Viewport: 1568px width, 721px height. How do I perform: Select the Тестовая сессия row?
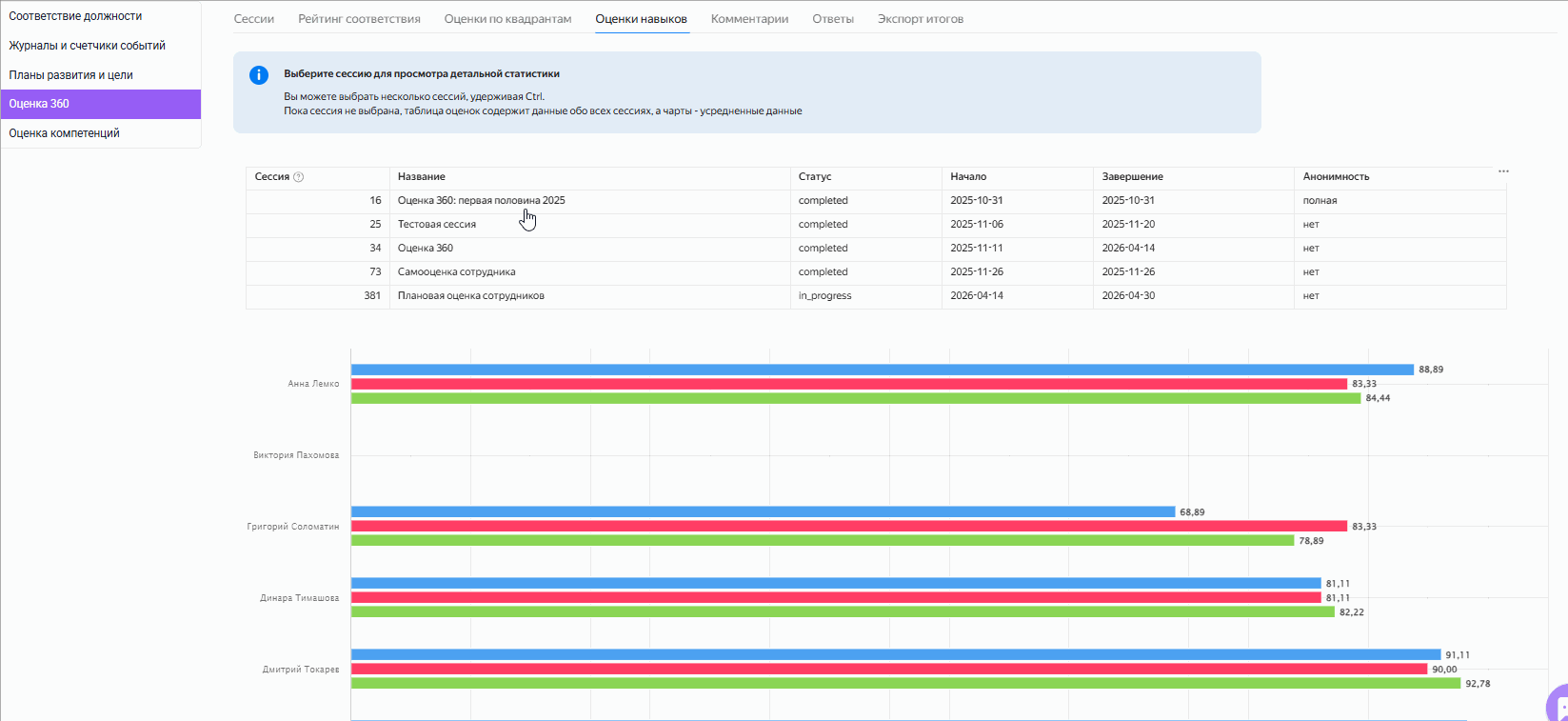[436, 225]
